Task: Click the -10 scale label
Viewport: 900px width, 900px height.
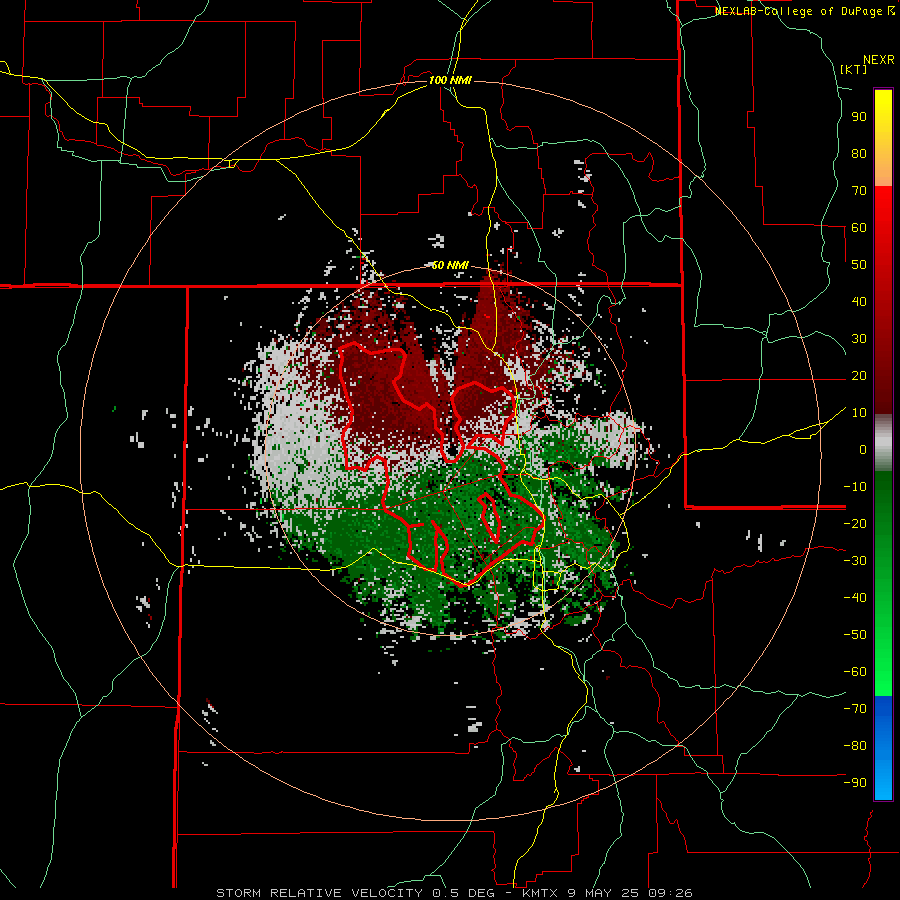Action: pos(856,487)
